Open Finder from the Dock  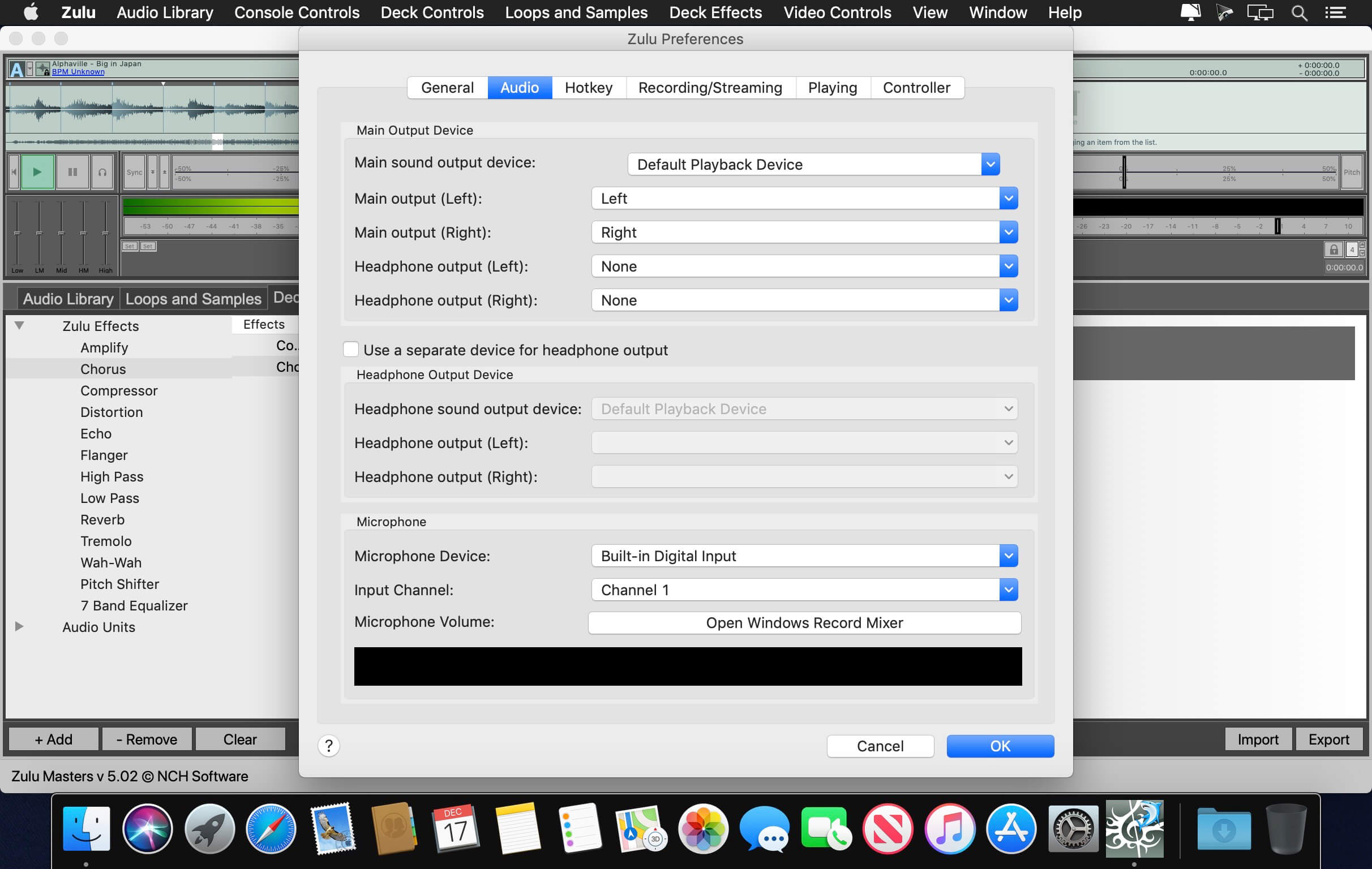click(87, 828)
